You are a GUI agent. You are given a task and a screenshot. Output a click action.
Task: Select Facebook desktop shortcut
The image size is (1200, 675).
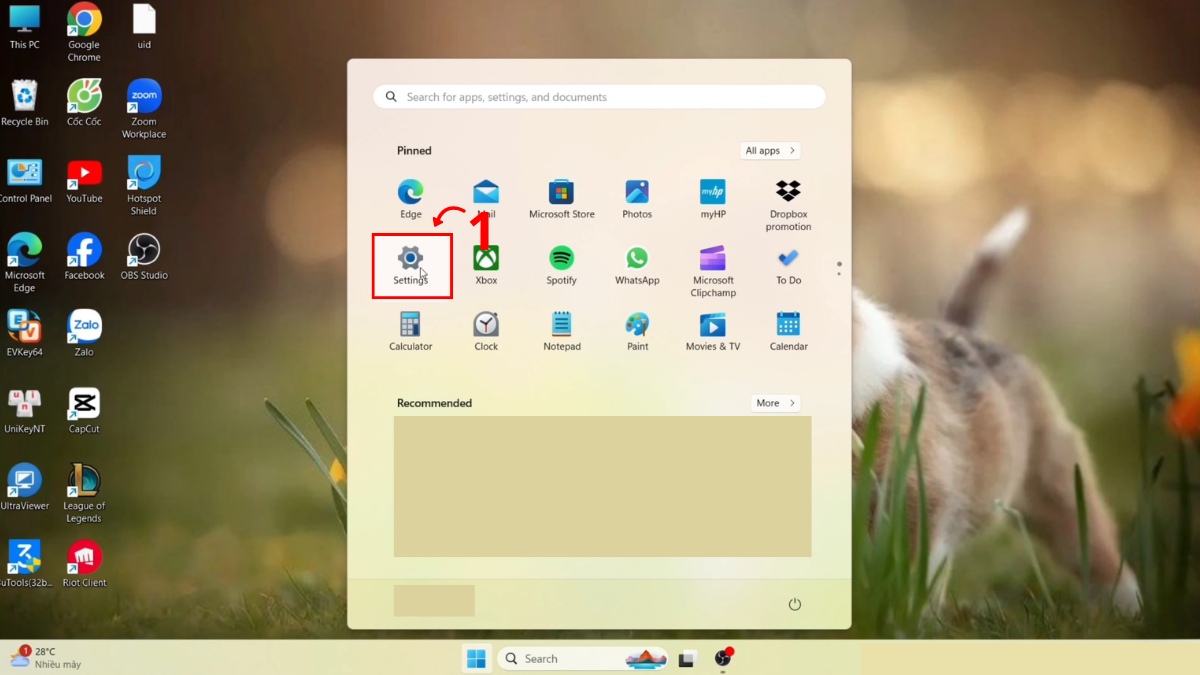(x=84, y=257)
